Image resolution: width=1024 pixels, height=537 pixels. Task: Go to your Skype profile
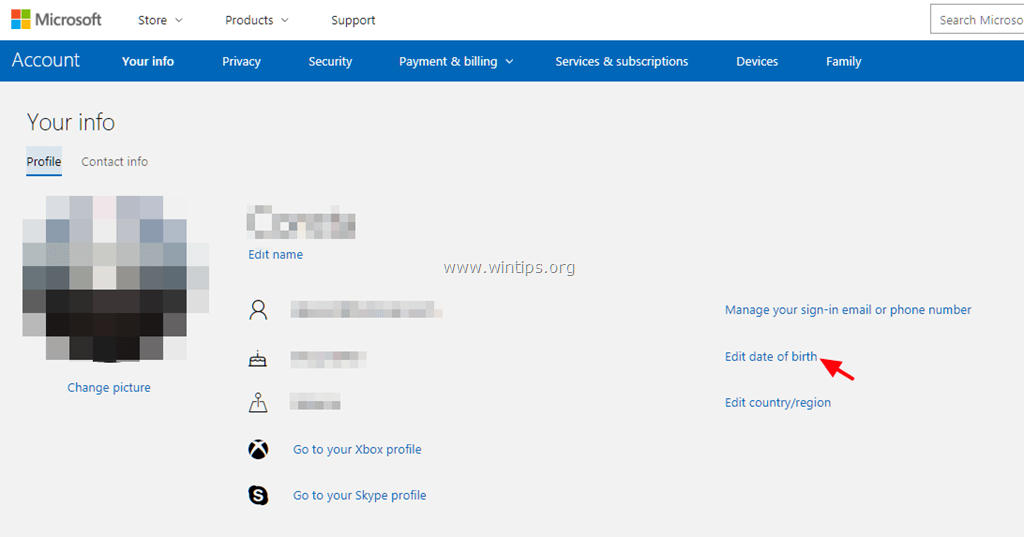(359, 495)
